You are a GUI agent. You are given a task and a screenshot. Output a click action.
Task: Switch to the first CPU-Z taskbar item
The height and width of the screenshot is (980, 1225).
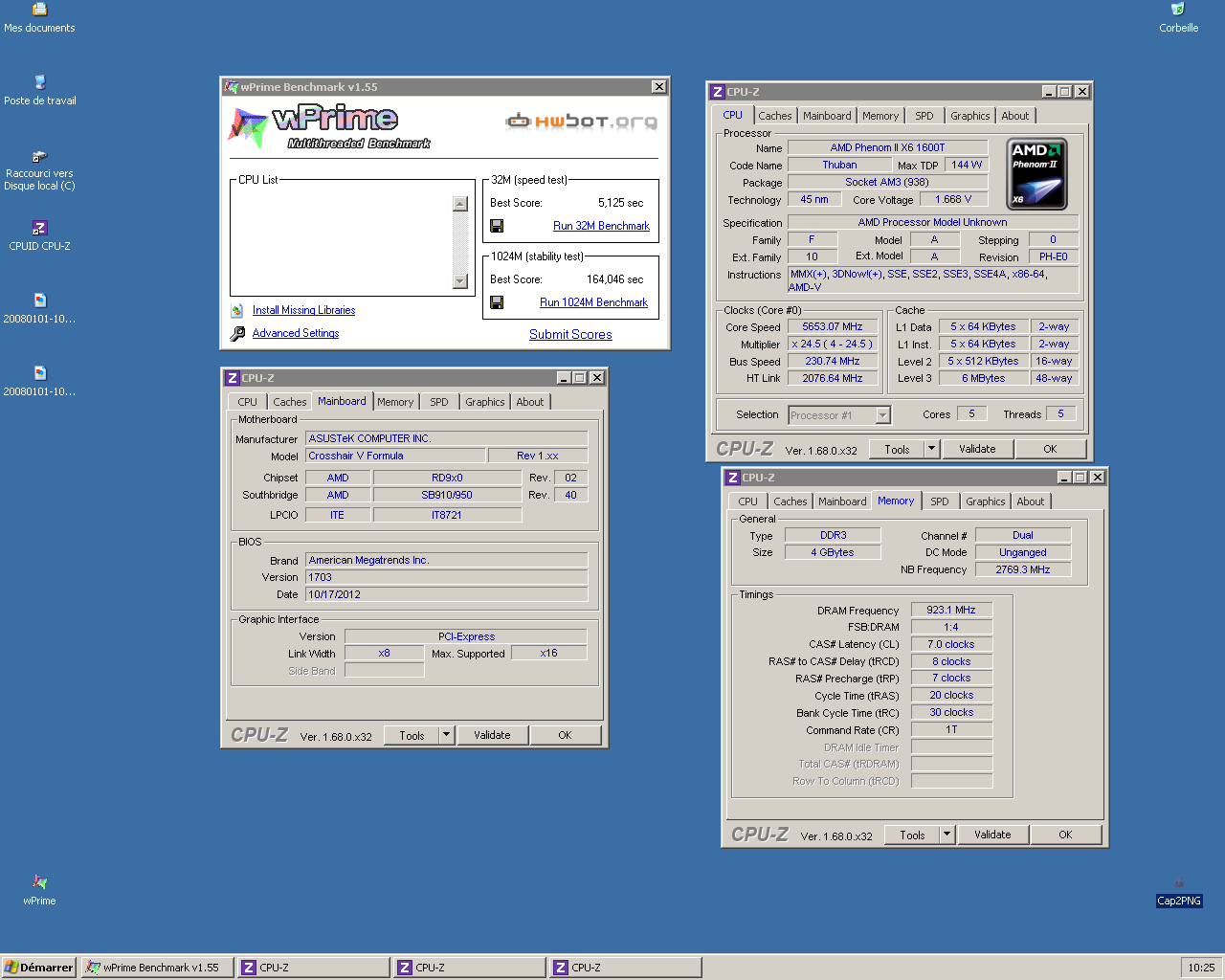(x=314, y=968)
